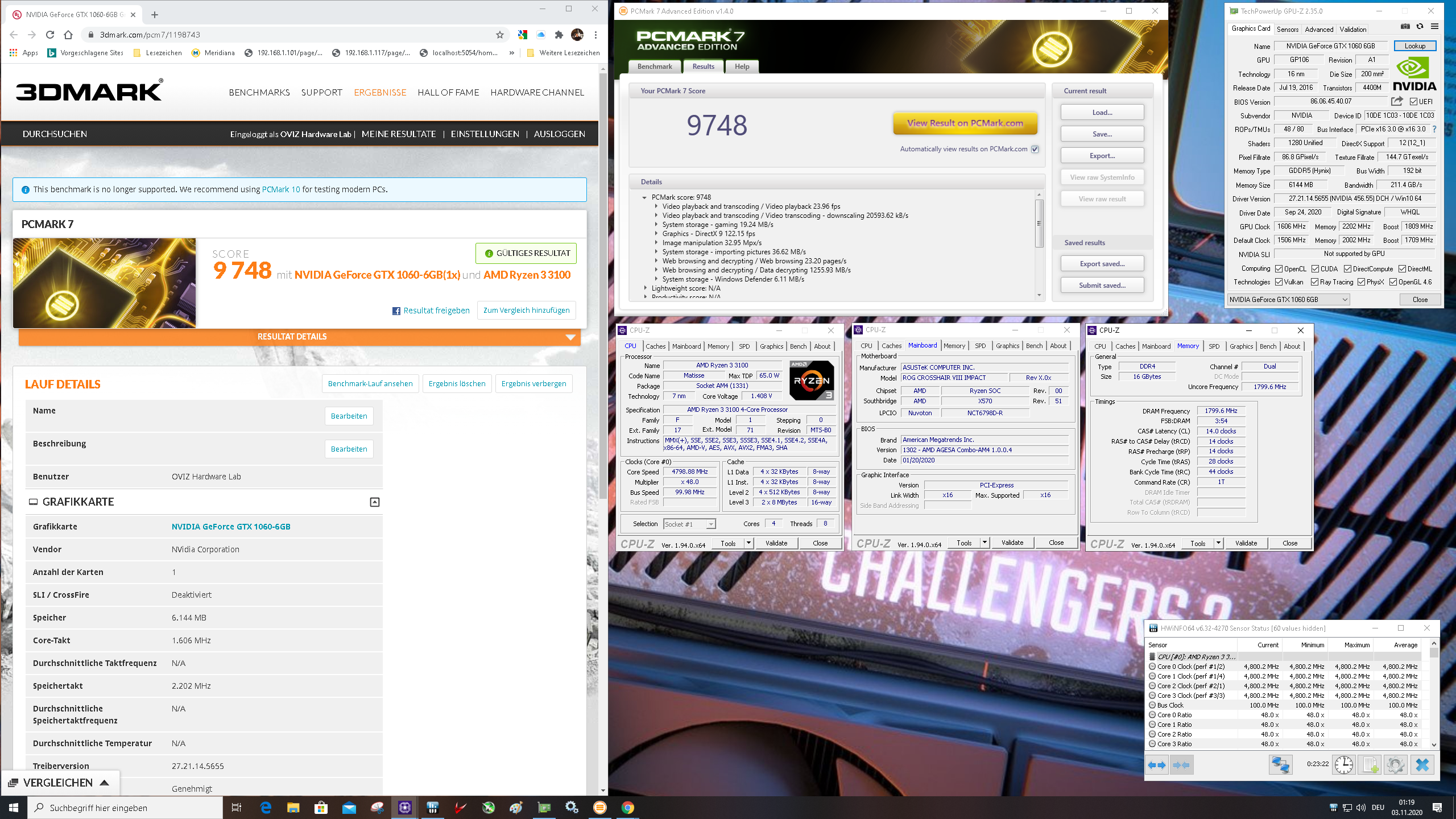Click the blue X close-sensors icon in HWiNFO
Viewport: 1456px width, 819px height.
pos(1422,765)
